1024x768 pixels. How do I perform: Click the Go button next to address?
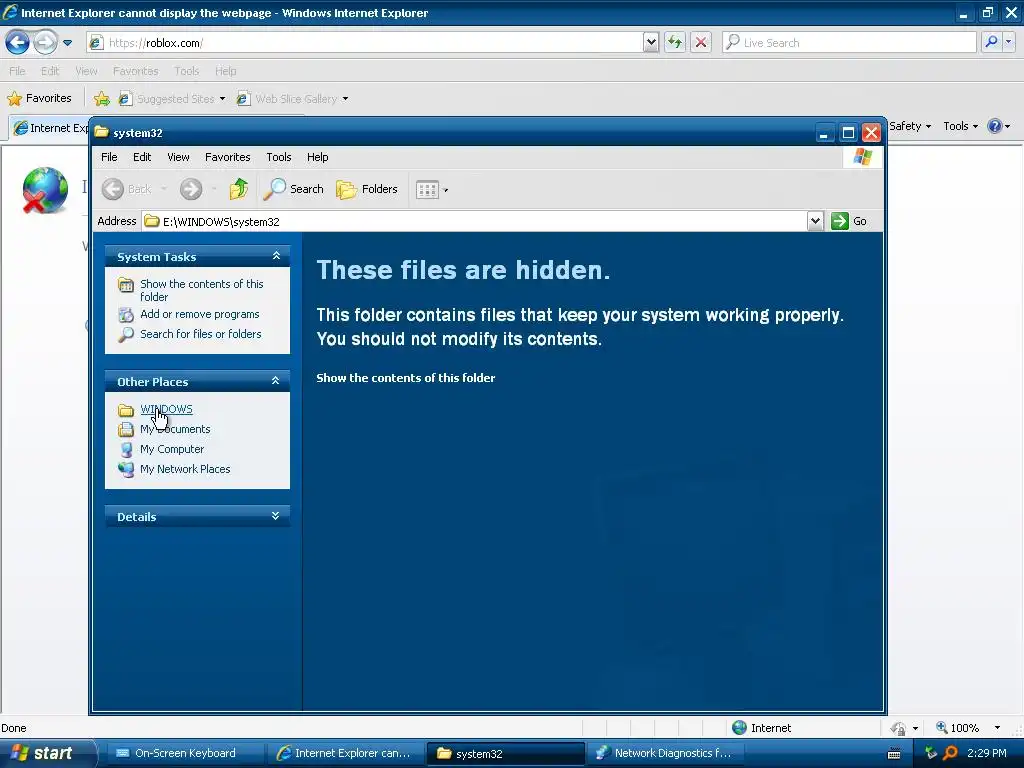(x=849, y=221)
